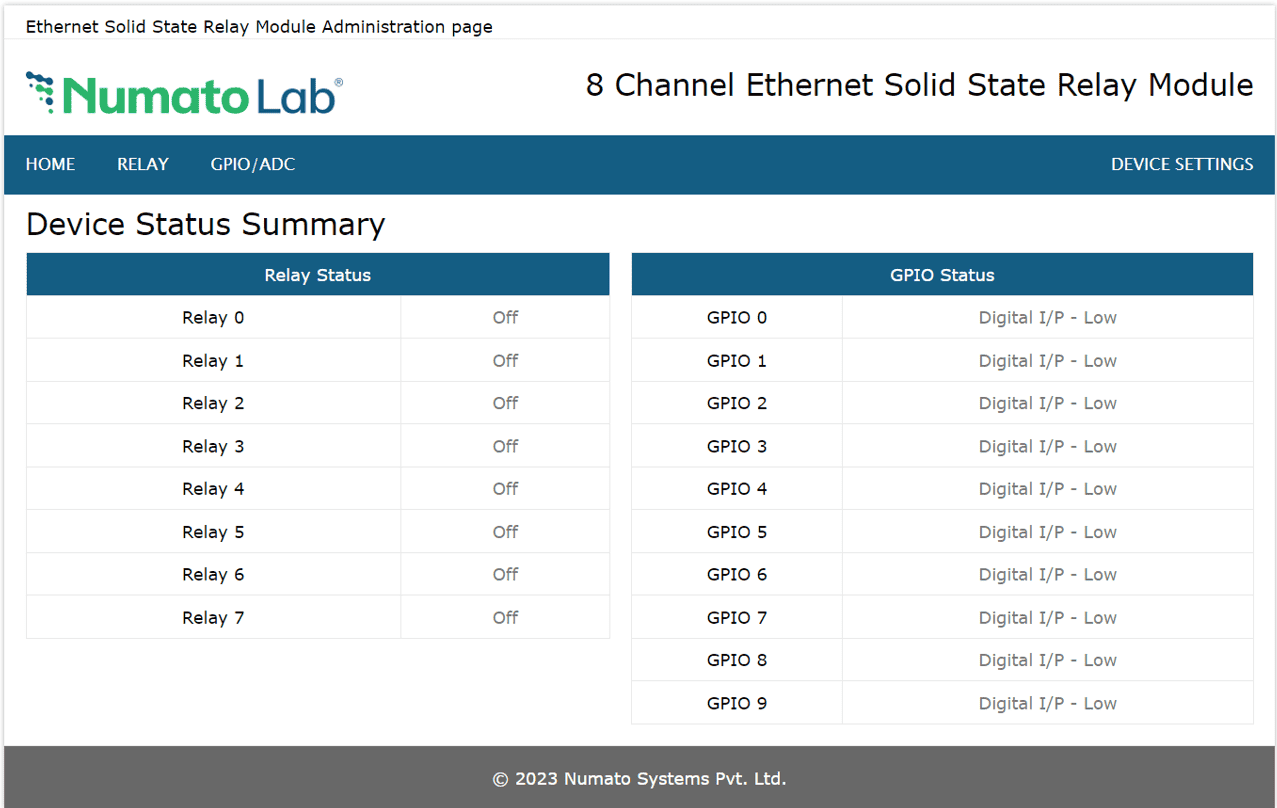Open the GPIO/ADC navigation item
1277x808 pixels.
click(x=252, y=164)
